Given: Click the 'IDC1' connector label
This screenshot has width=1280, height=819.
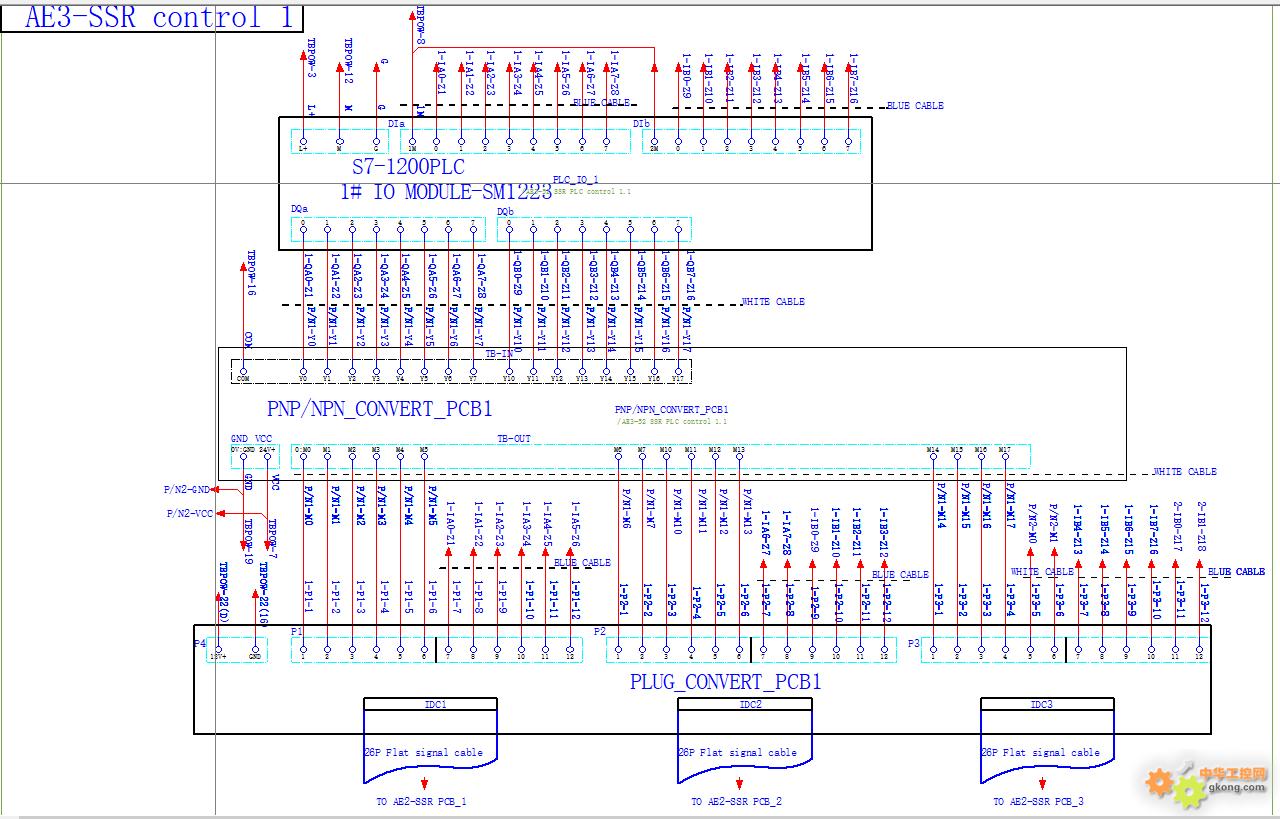Looking at the screenshot, I should coord(435,705).
